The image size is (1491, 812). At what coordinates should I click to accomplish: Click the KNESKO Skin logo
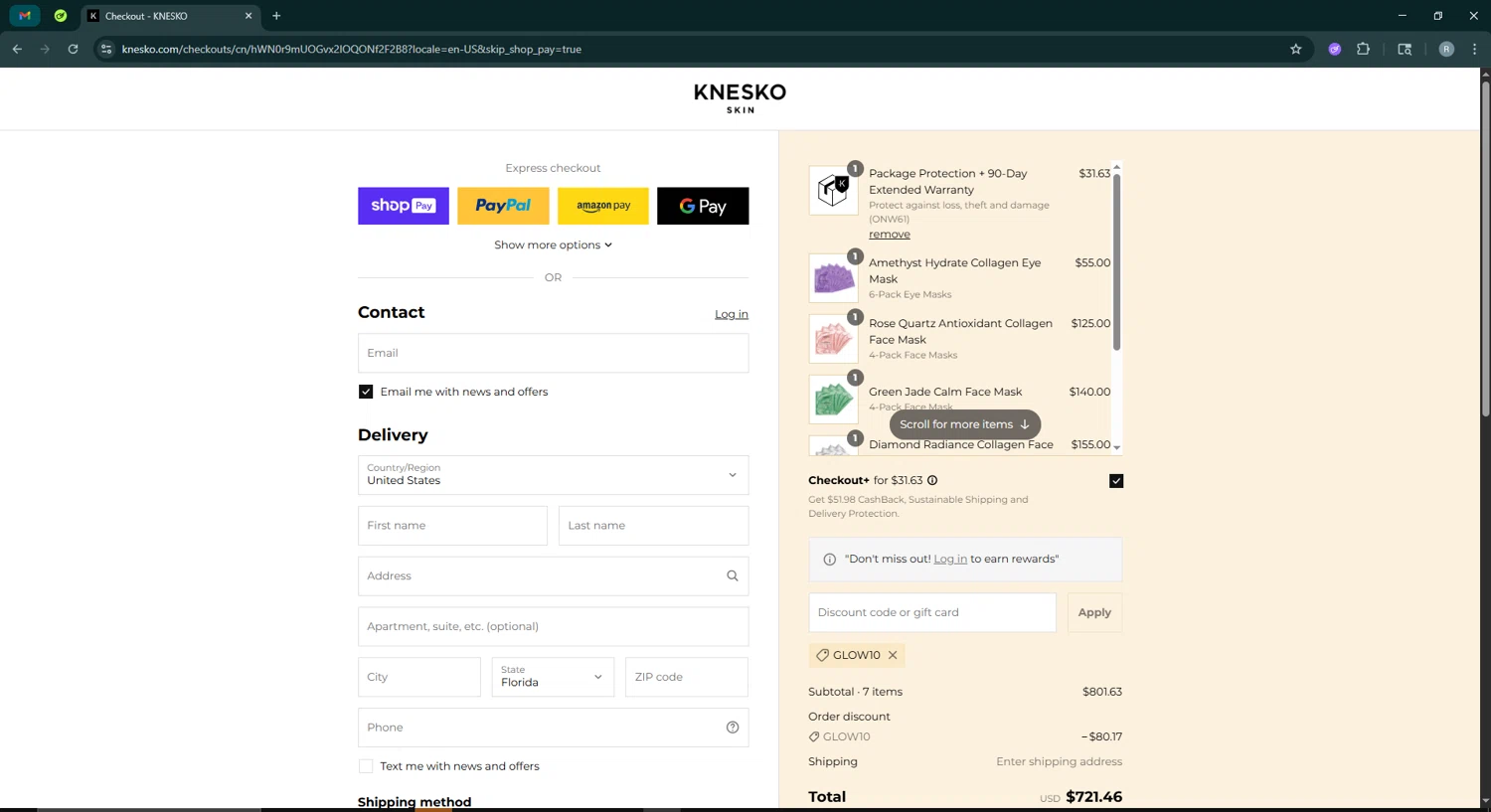tap(740, 98)
